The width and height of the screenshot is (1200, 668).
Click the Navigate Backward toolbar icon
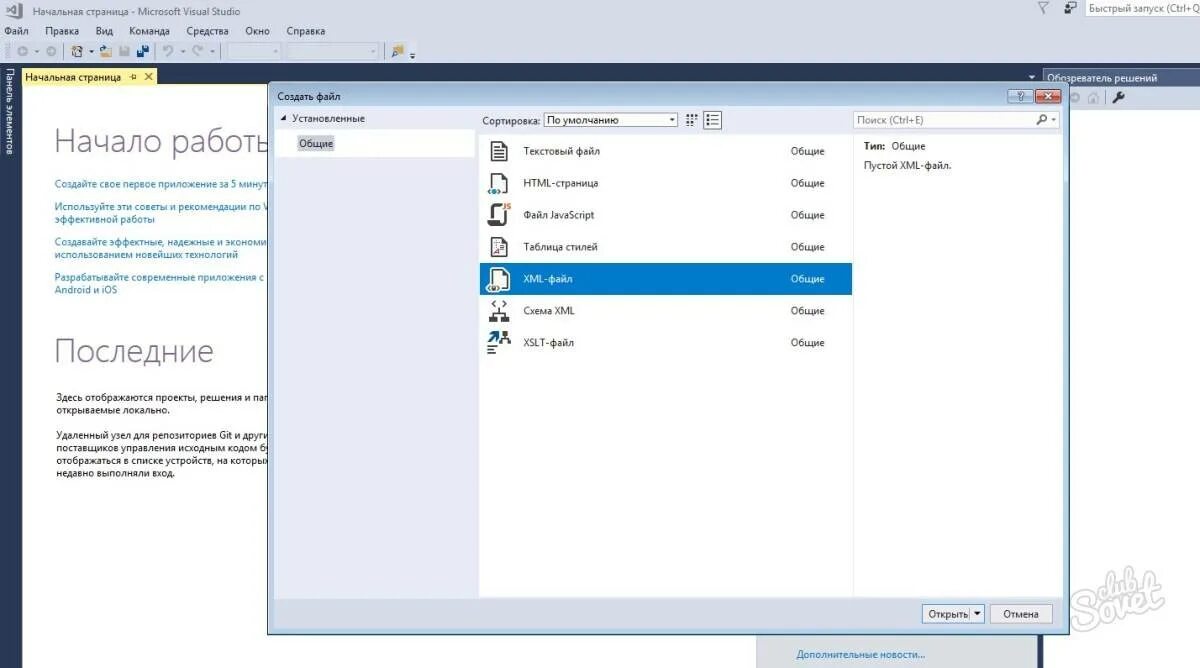point(22,51)
